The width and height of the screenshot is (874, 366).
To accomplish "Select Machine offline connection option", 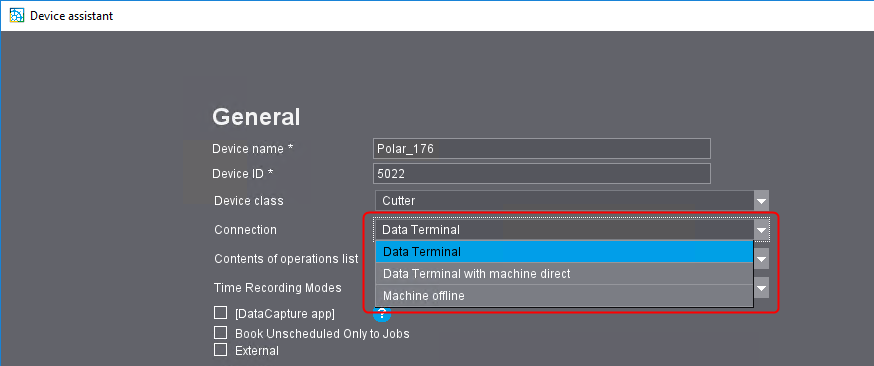I will pyautogui.click(x=564, y=296).
